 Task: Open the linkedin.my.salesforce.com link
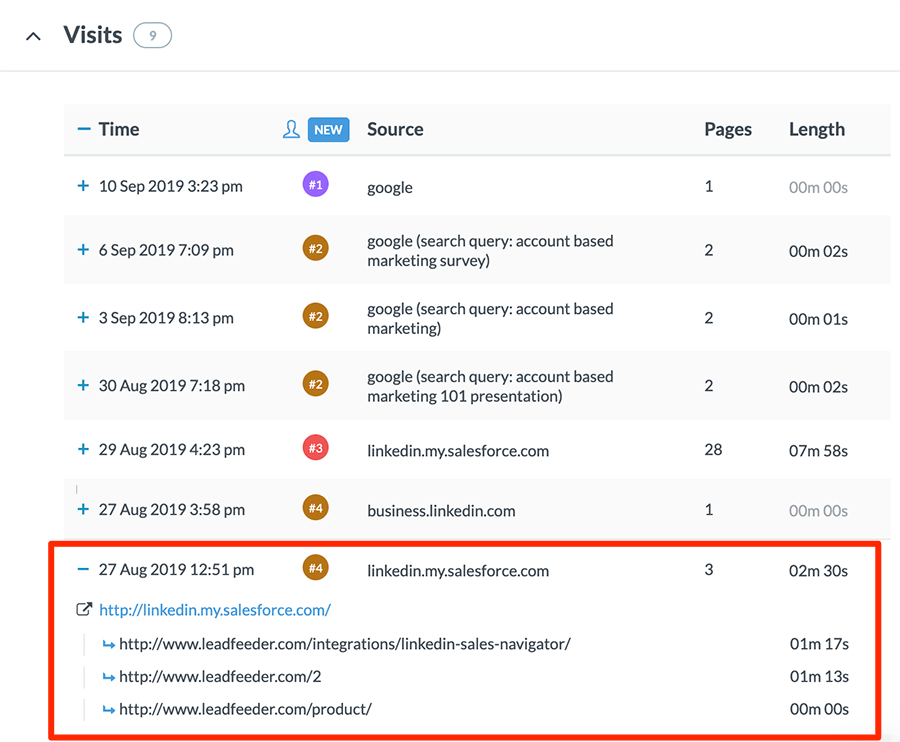tap(215, 609)
